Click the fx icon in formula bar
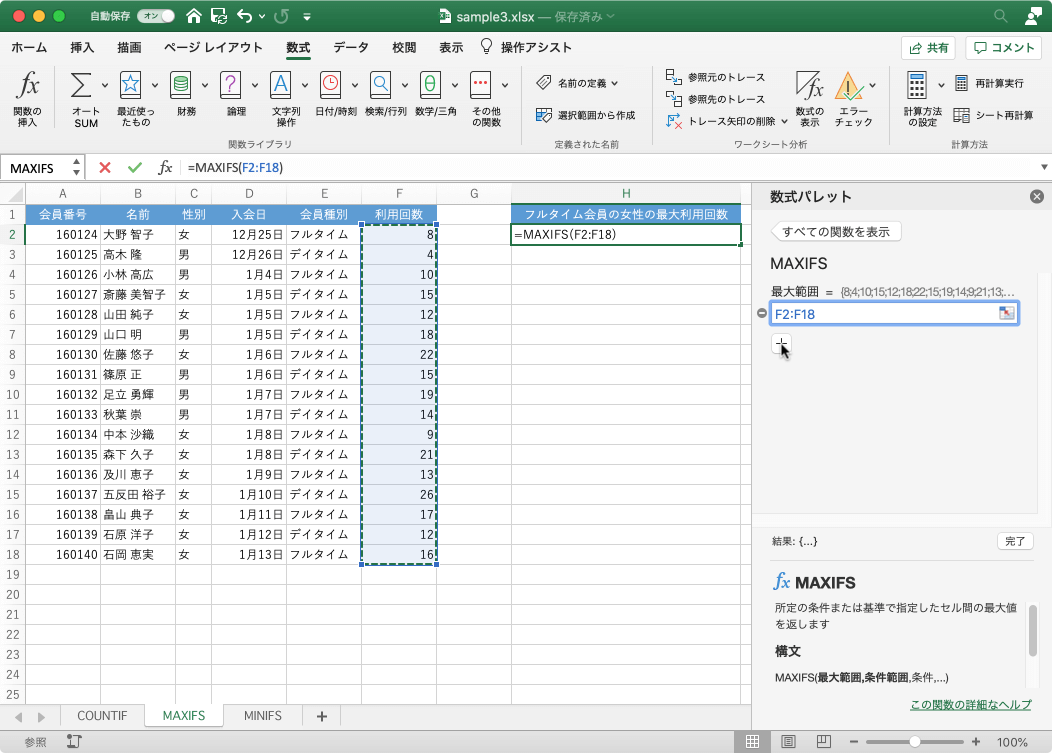Screen dimensions: 1052x753 pos(165,167)
